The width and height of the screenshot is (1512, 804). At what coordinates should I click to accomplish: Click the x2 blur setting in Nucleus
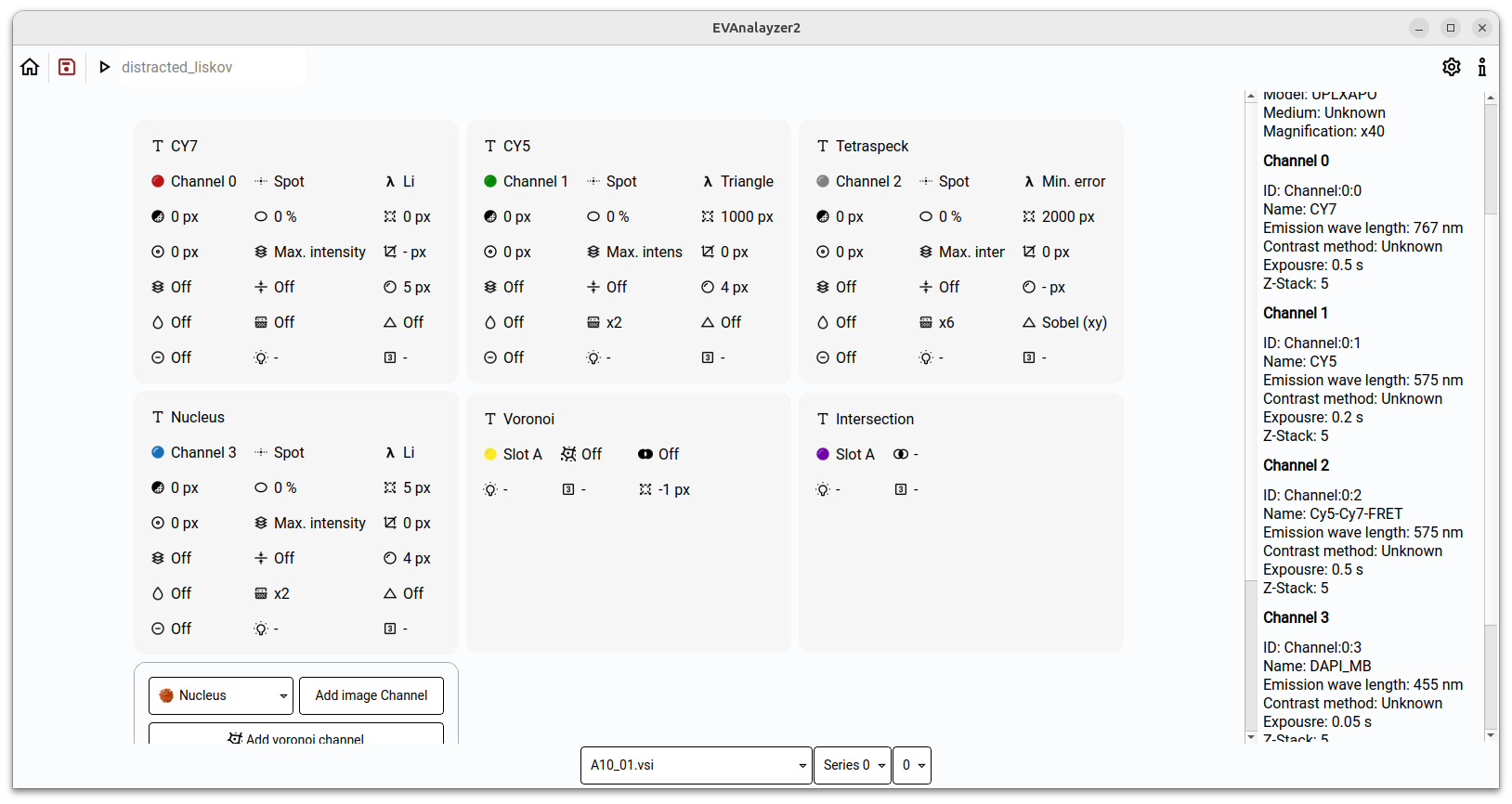(x=272, y=593)
